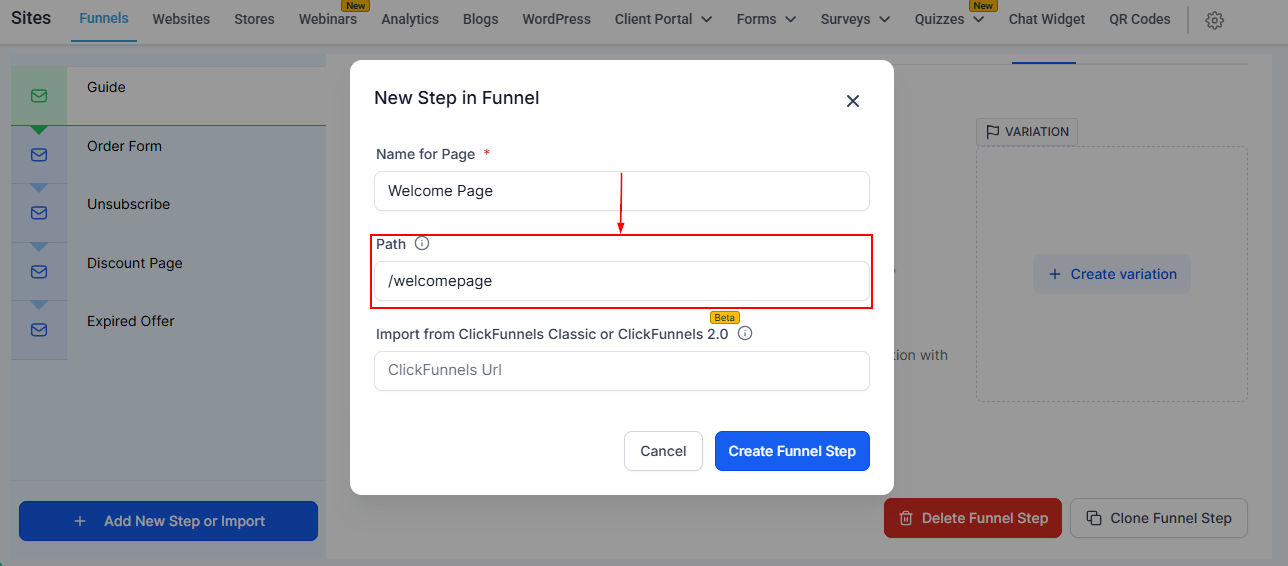
Task: Select the Discount Page envelope icon
Action: 39,272
